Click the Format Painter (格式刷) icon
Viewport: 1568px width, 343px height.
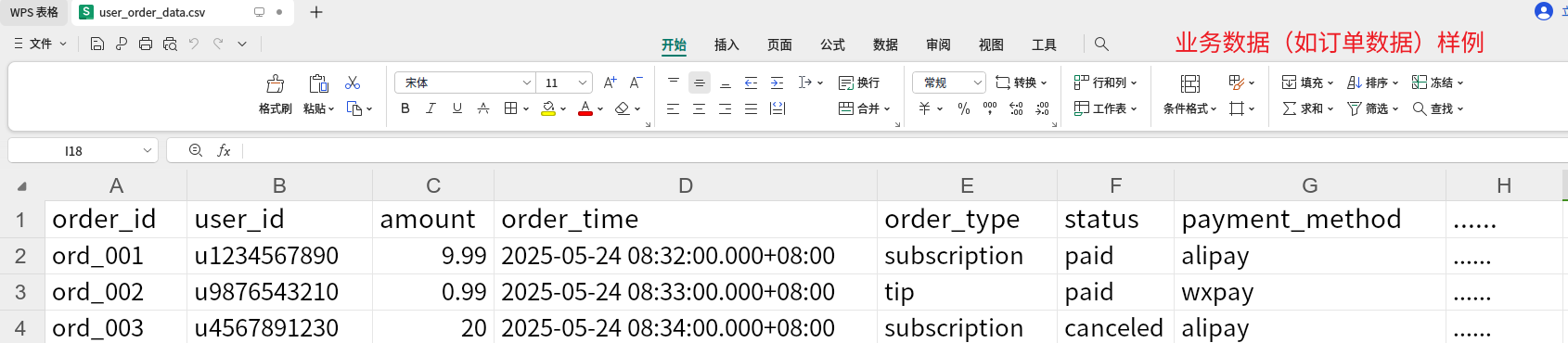pyautogui.click(x=276, y=84)
